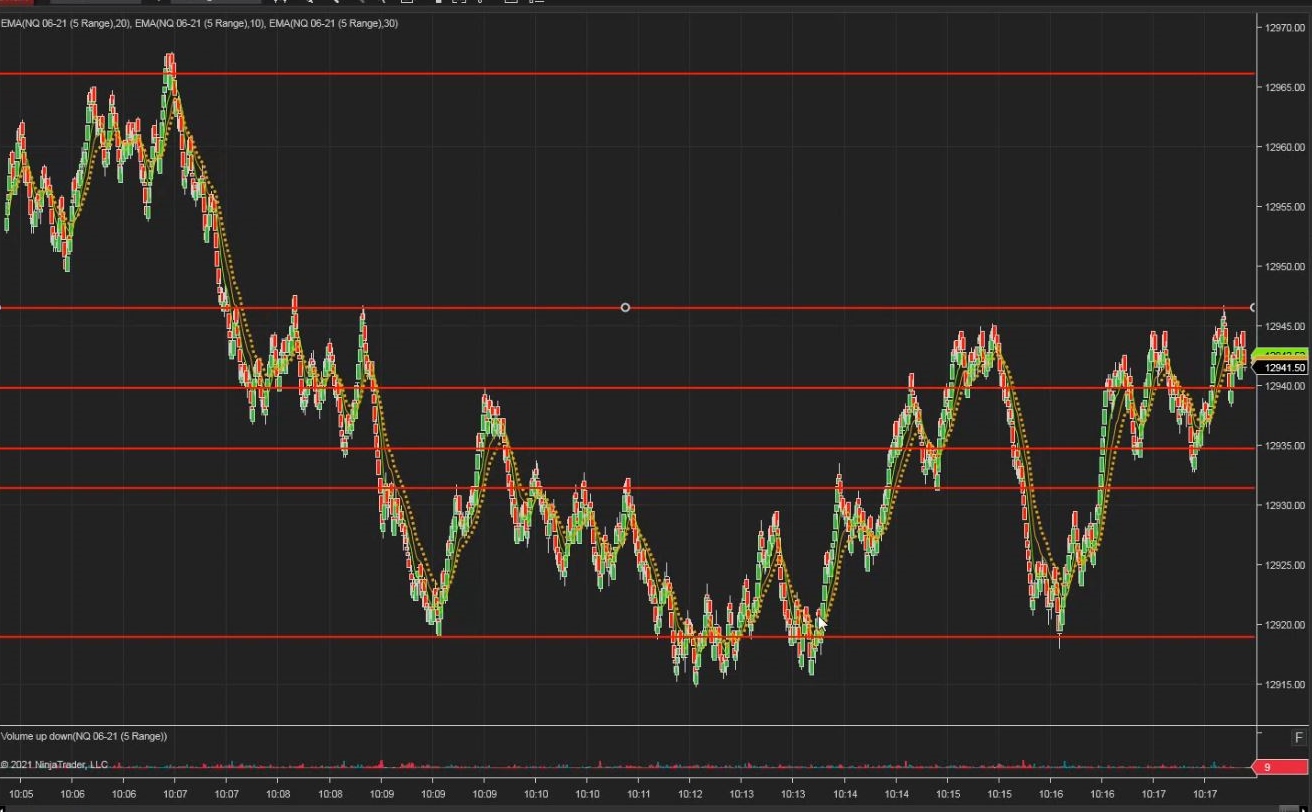Select the top red horizontal line near 12966
The height and width of the screenshot is (812, 1312).
[627, 73]
